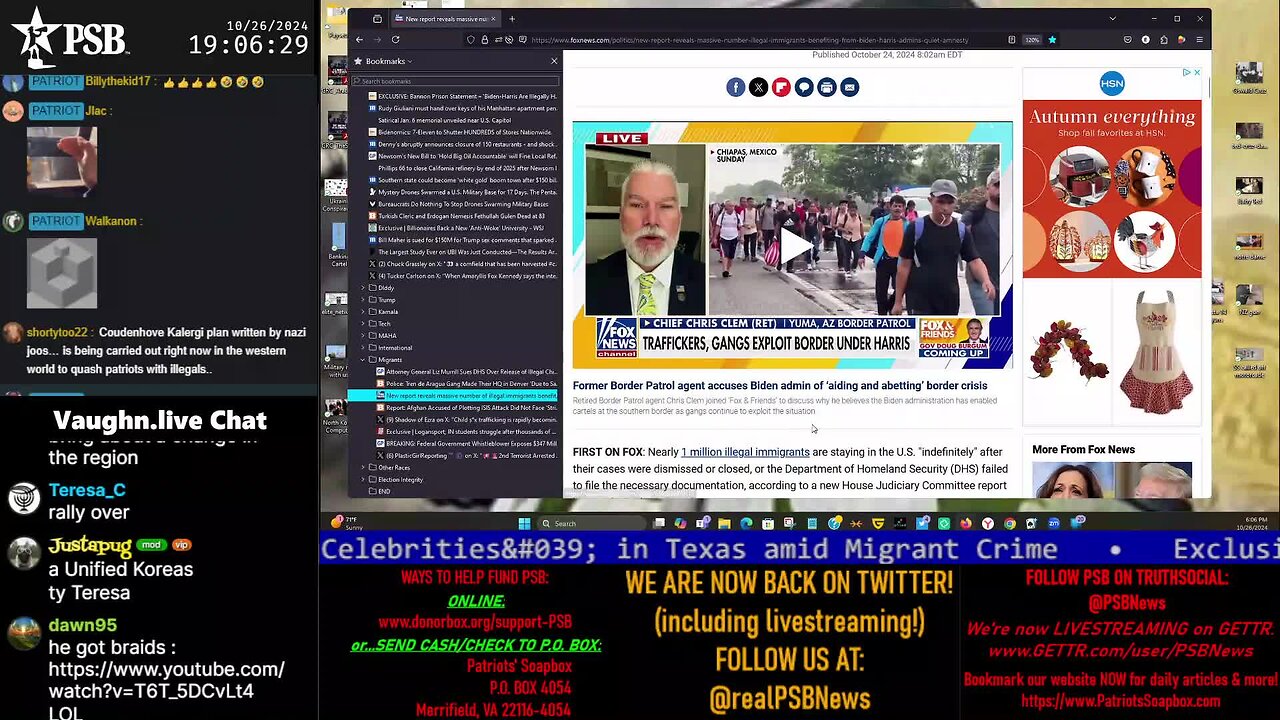The height and width of the screenshot is (720, 1280).
Task: Expand the Tech bookmarks folder
Action: point(363,324)
